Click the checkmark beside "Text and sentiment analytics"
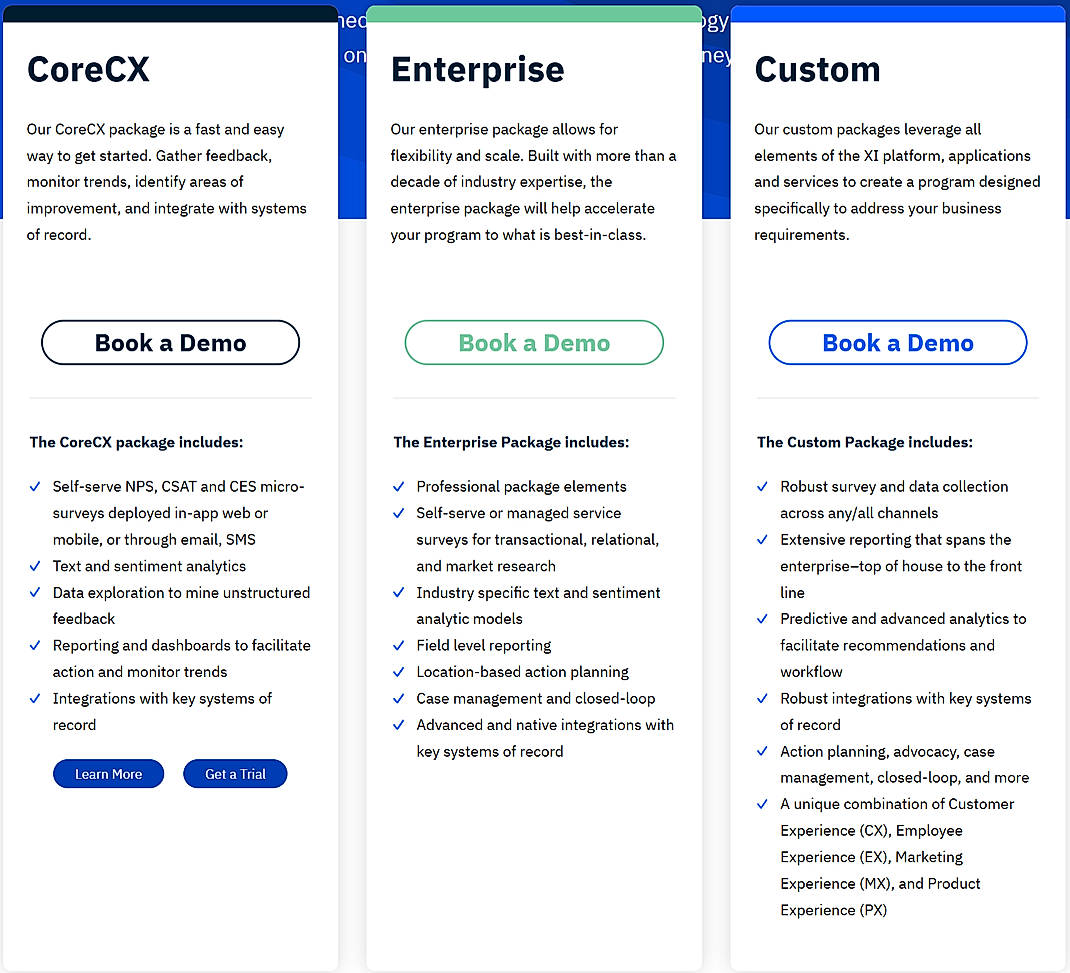 35,566
